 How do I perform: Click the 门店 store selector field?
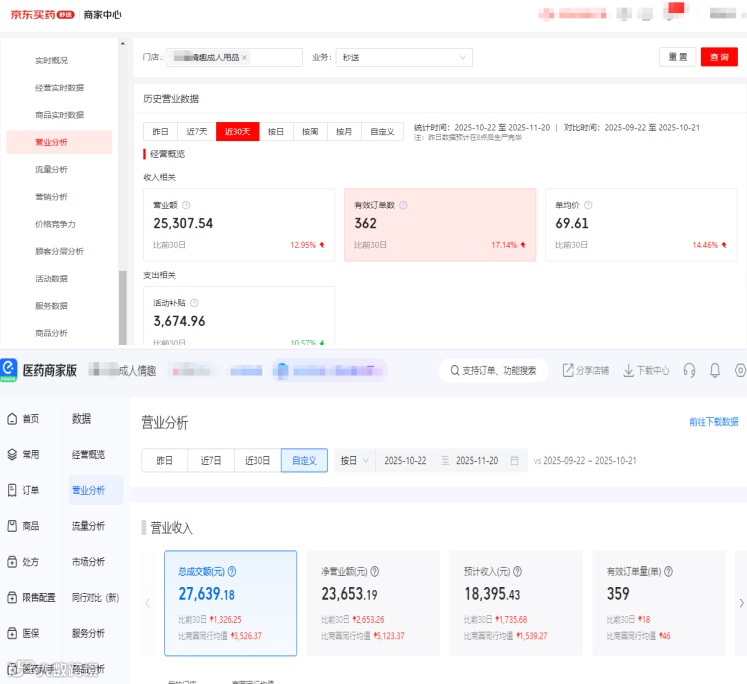pyautogui.click(x=234, y=57)
